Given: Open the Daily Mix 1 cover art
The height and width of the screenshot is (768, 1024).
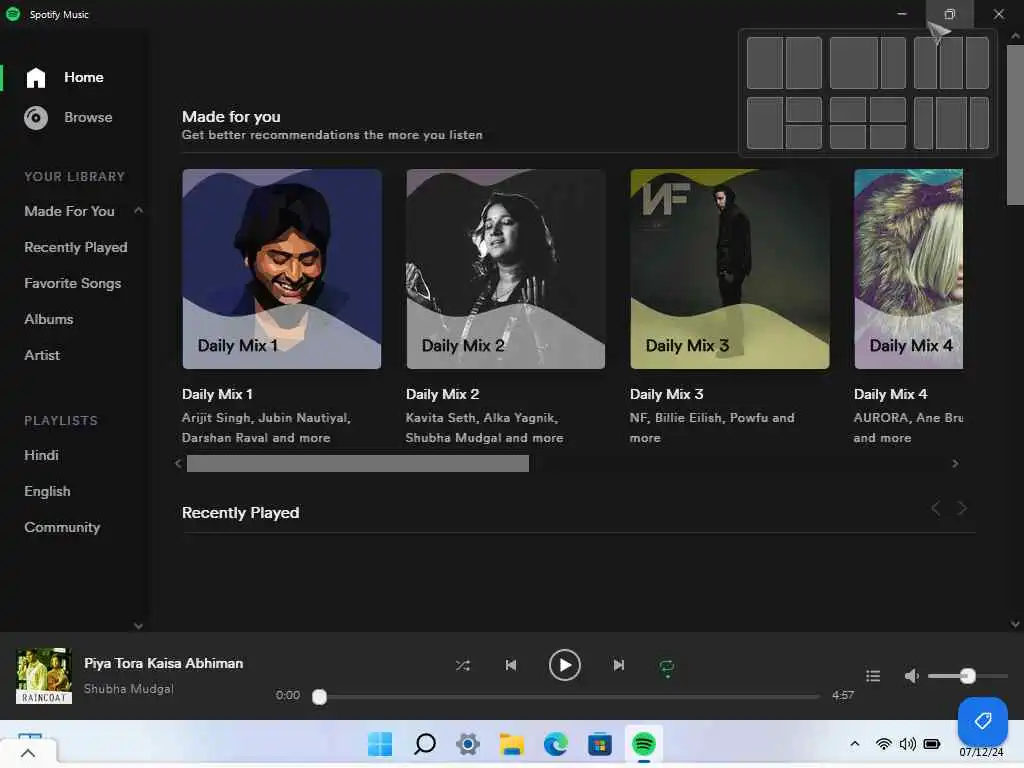Looking at the screenshot, I should pos(282,269).
